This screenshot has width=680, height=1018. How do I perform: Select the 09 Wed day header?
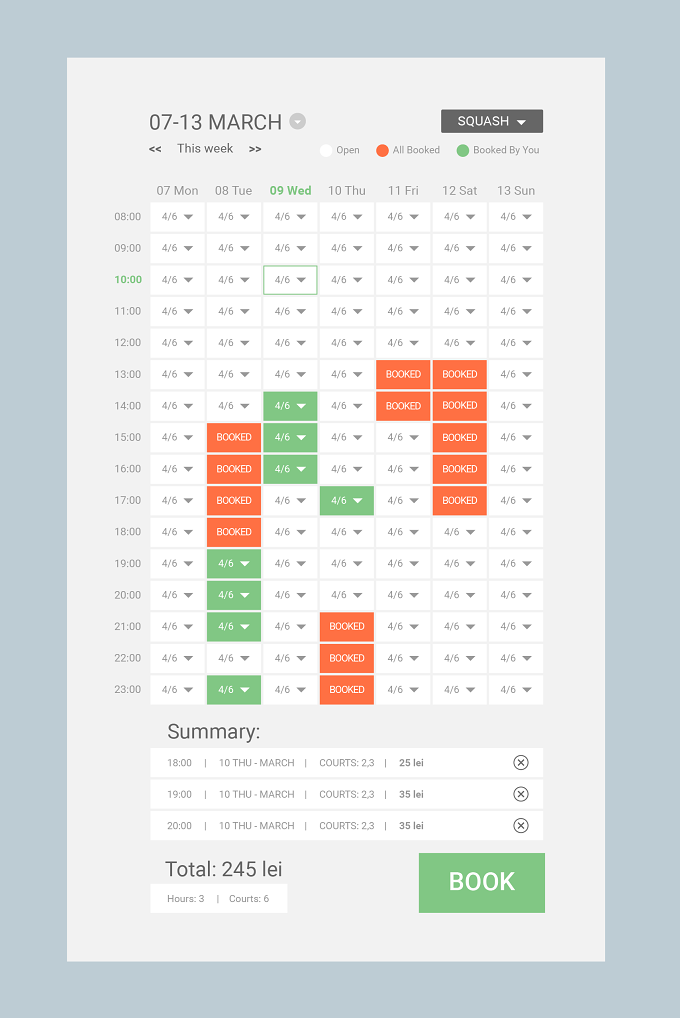290,191
